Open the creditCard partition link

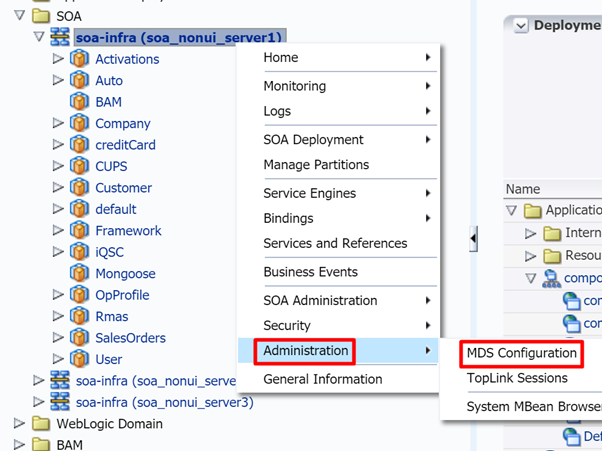[126, 145]
